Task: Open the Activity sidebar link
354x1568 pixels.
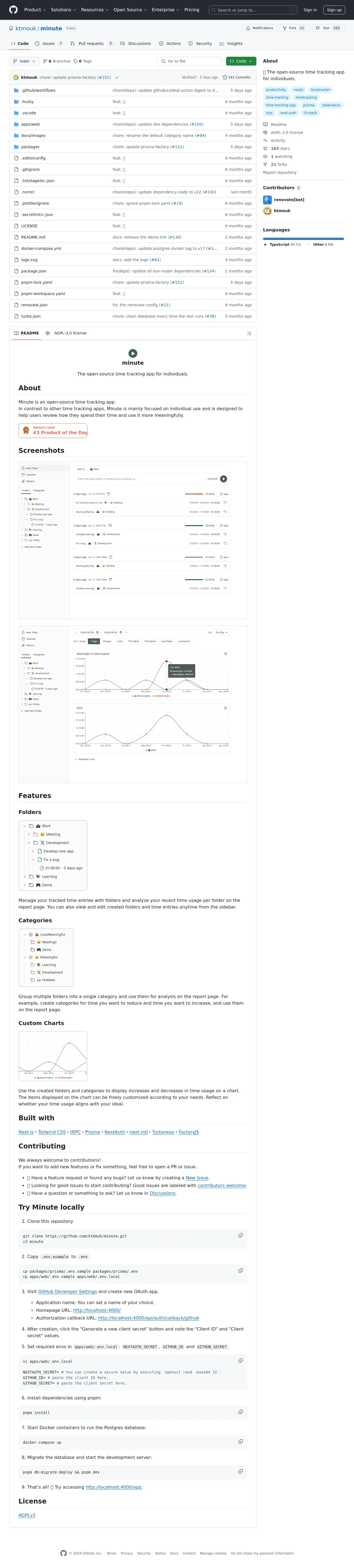Action: [274, 140]
